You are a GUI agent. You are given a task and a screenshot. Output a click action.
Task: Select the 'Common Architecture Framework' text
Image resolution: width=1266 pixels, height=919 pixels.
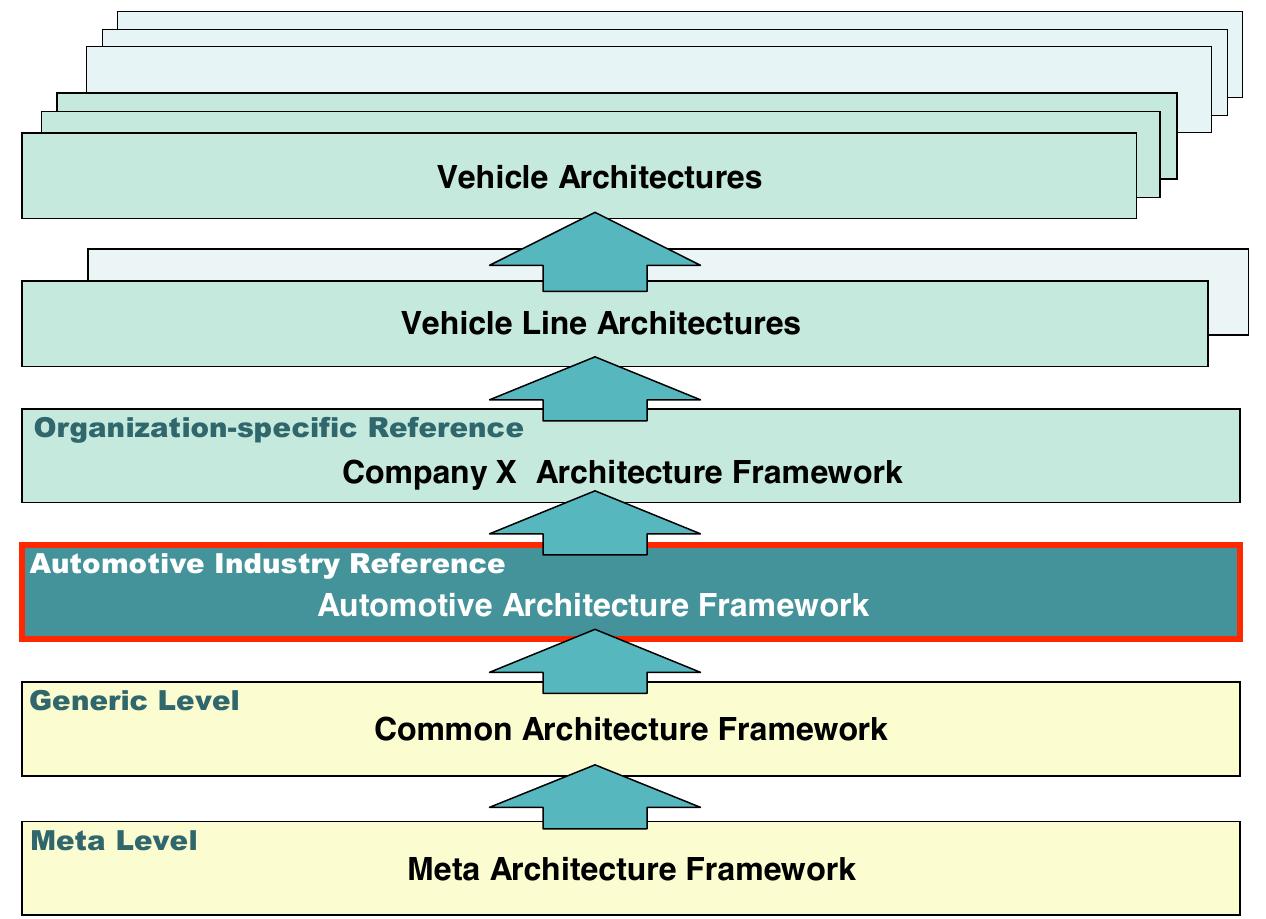[630, 729]
